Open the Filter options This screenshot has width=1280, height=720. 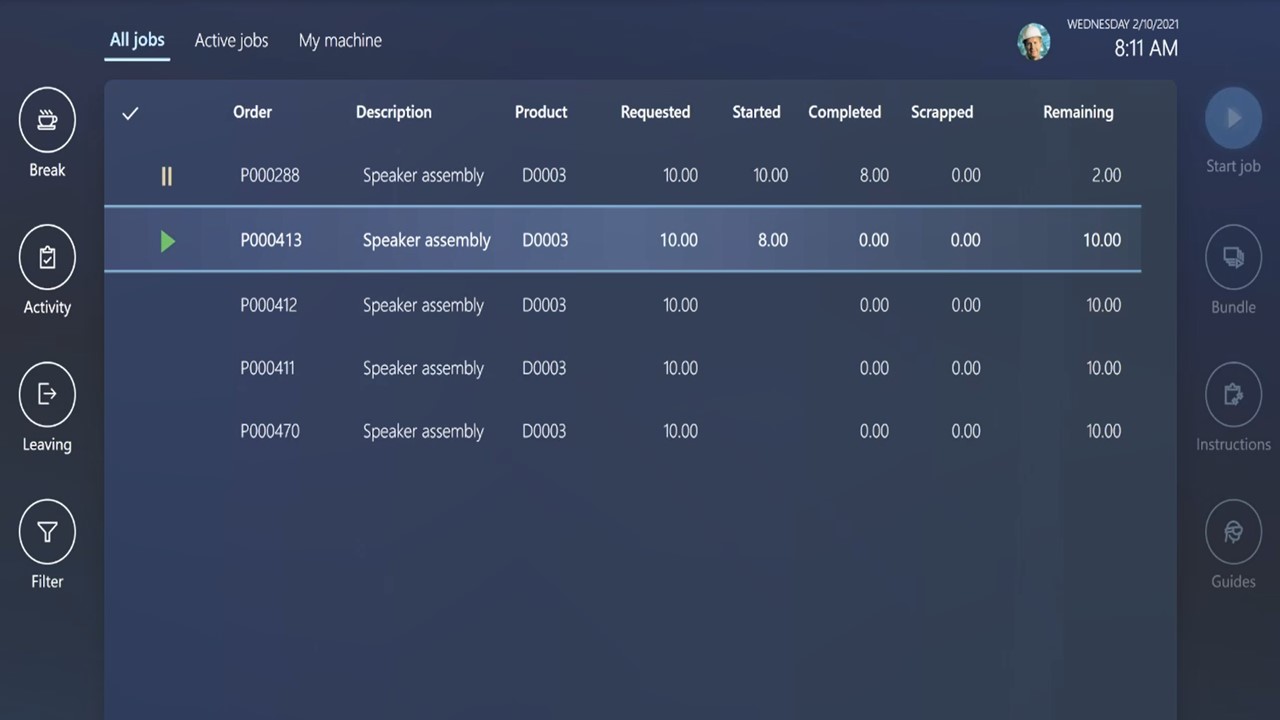(47, 531)
